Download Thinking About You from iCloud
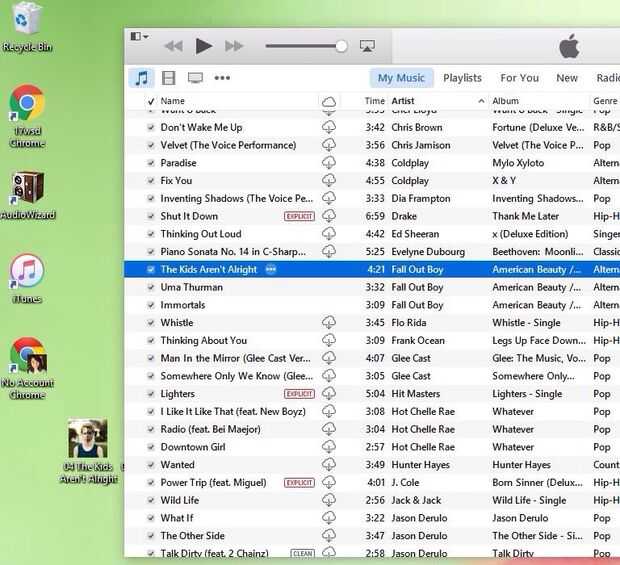Image resolution: width=620 pixels, height=565 pixels. pos(329,340)
